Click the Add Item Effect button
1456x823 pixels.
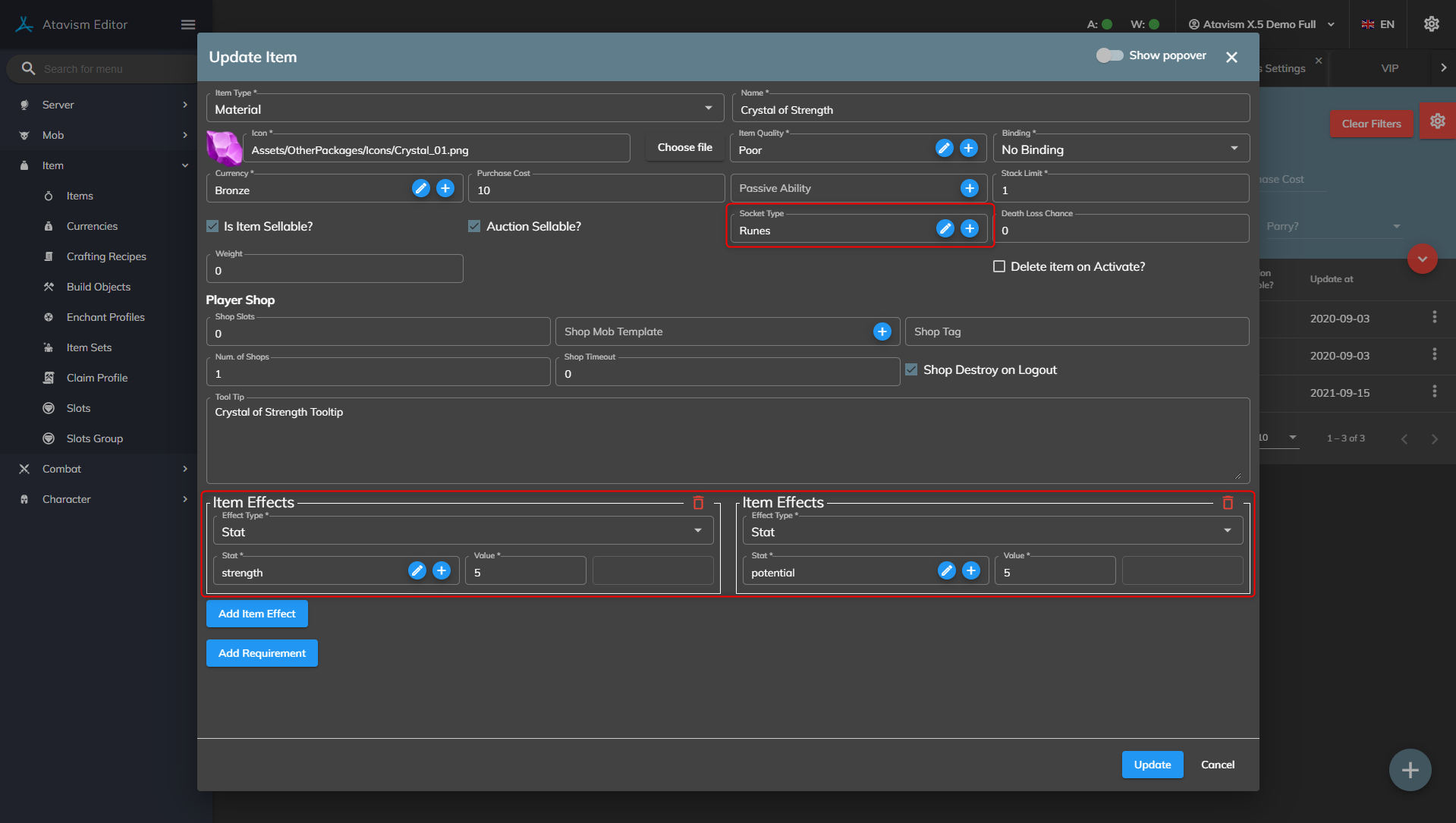(x=256, y=614)
